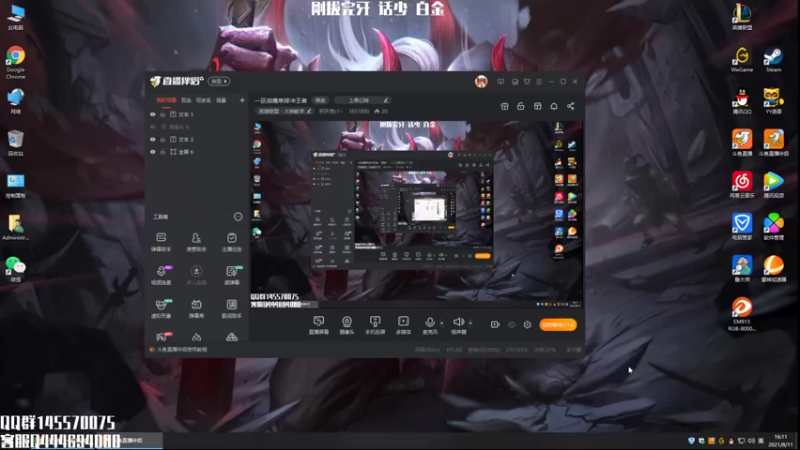Image resolution: width=800 pixels, height=450 pixels.
Task: Open the funnel-shaped dropdown in the title bar
Action: click(527, 82)
